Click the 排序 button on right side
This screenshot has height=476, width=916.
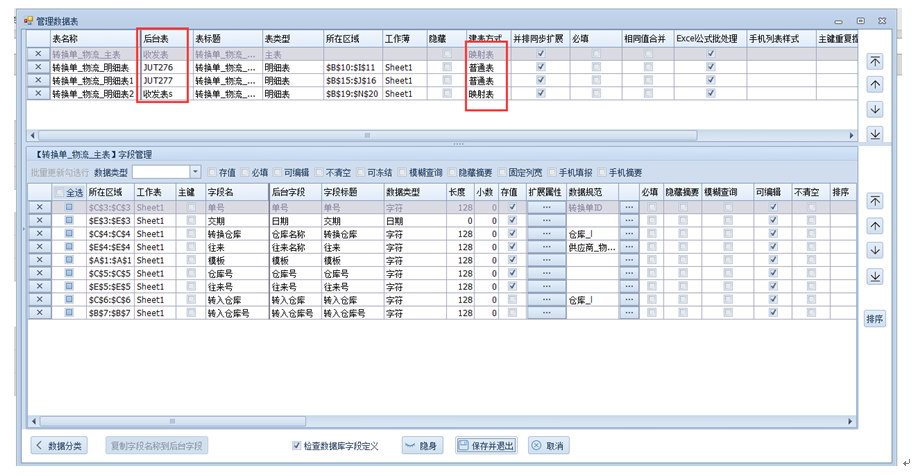click(875, 319)
